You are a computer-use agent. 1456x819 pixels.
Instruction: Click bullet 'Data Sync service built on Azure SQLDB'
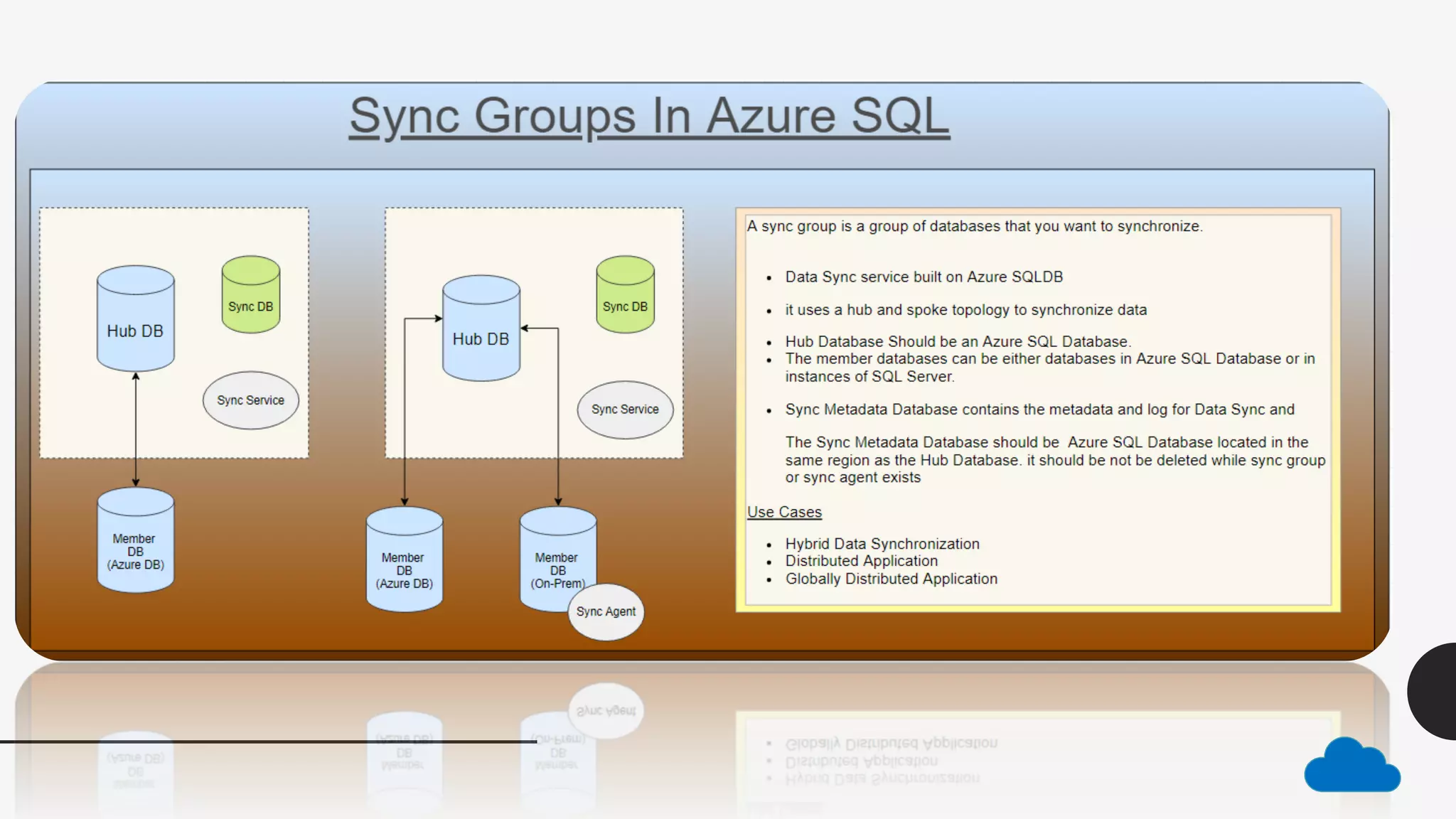924,277
